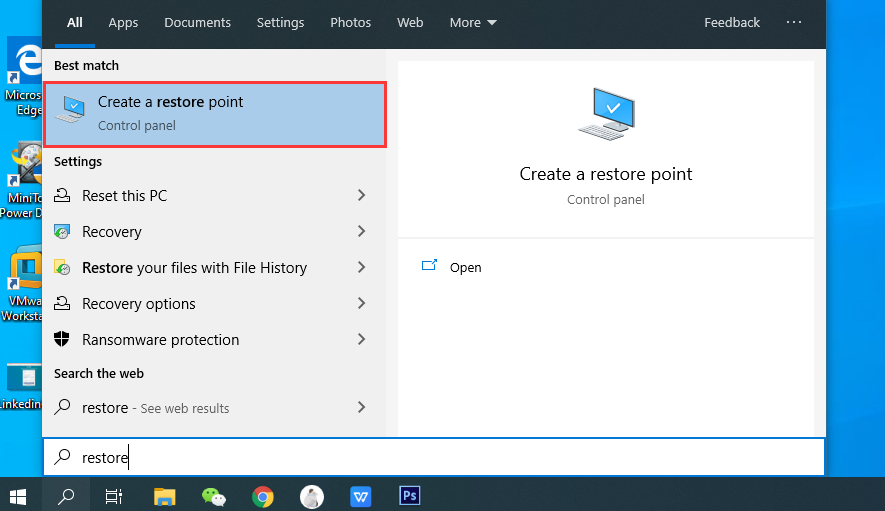Click the Reset this PC icon
885x511 pixels.
[62, 195]
